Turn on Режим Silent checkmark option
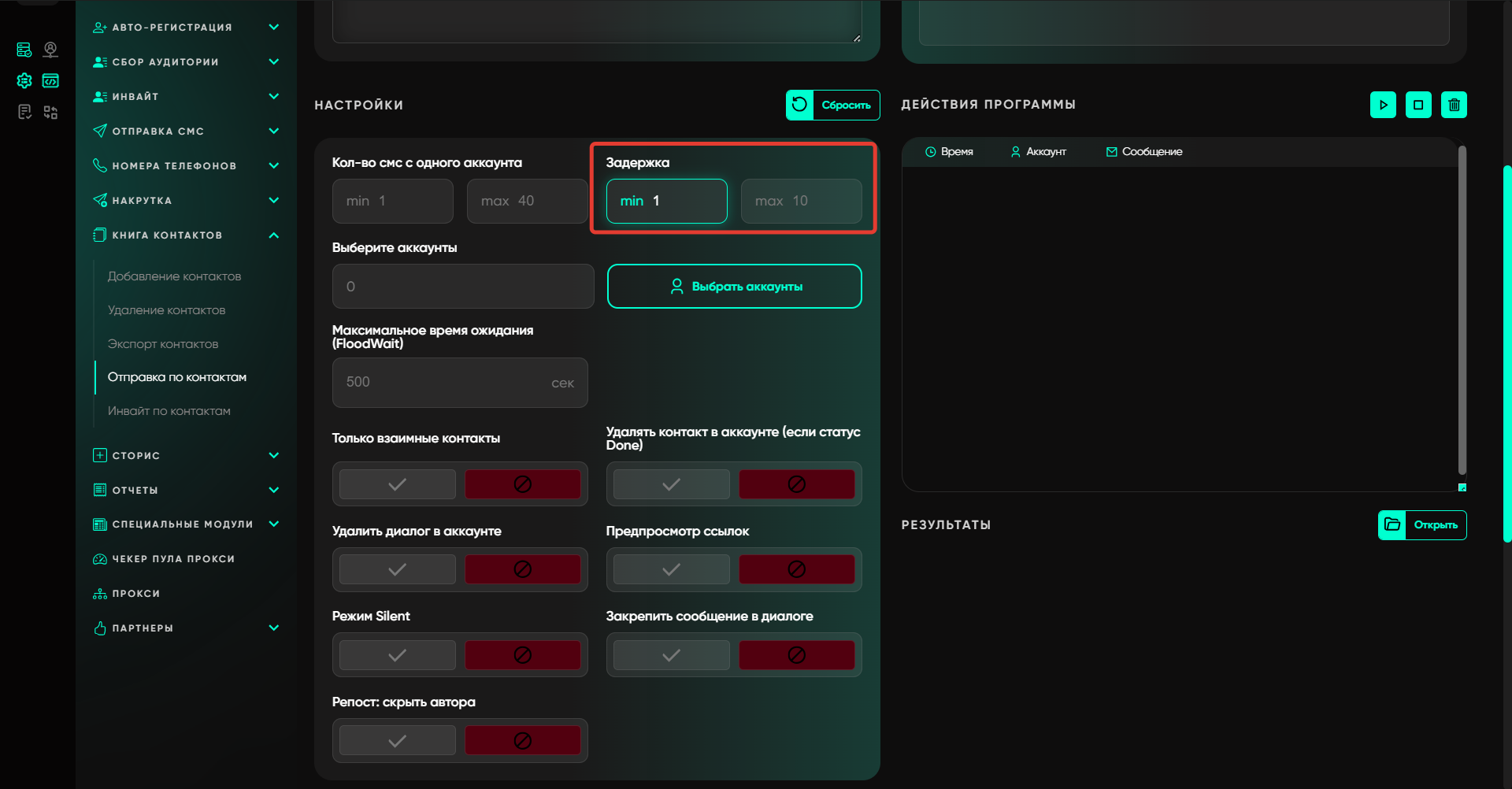The height and width of the screenshot is (789, 1512). tap(398, 655)
